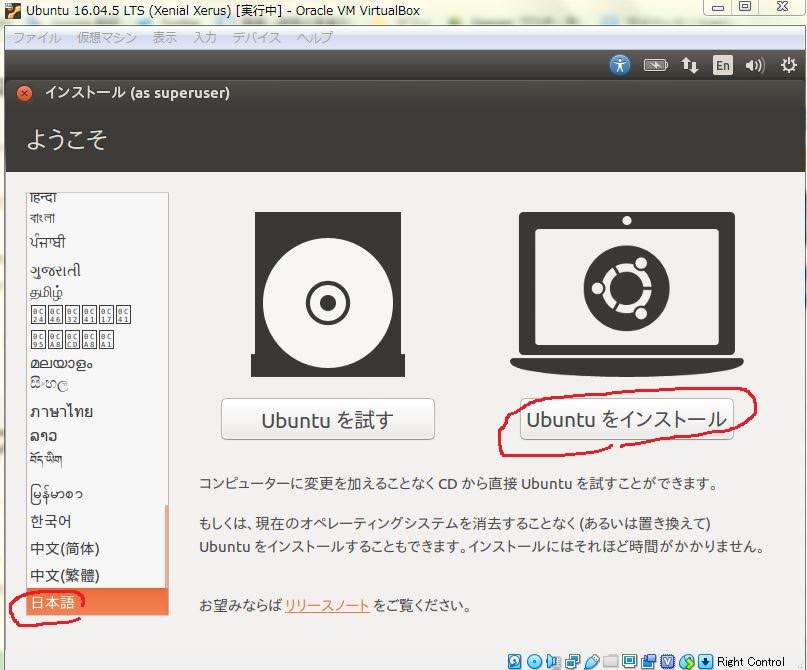
Task: Click the VirtualBox CPU virtualization V icon
Action: point(668,661)
